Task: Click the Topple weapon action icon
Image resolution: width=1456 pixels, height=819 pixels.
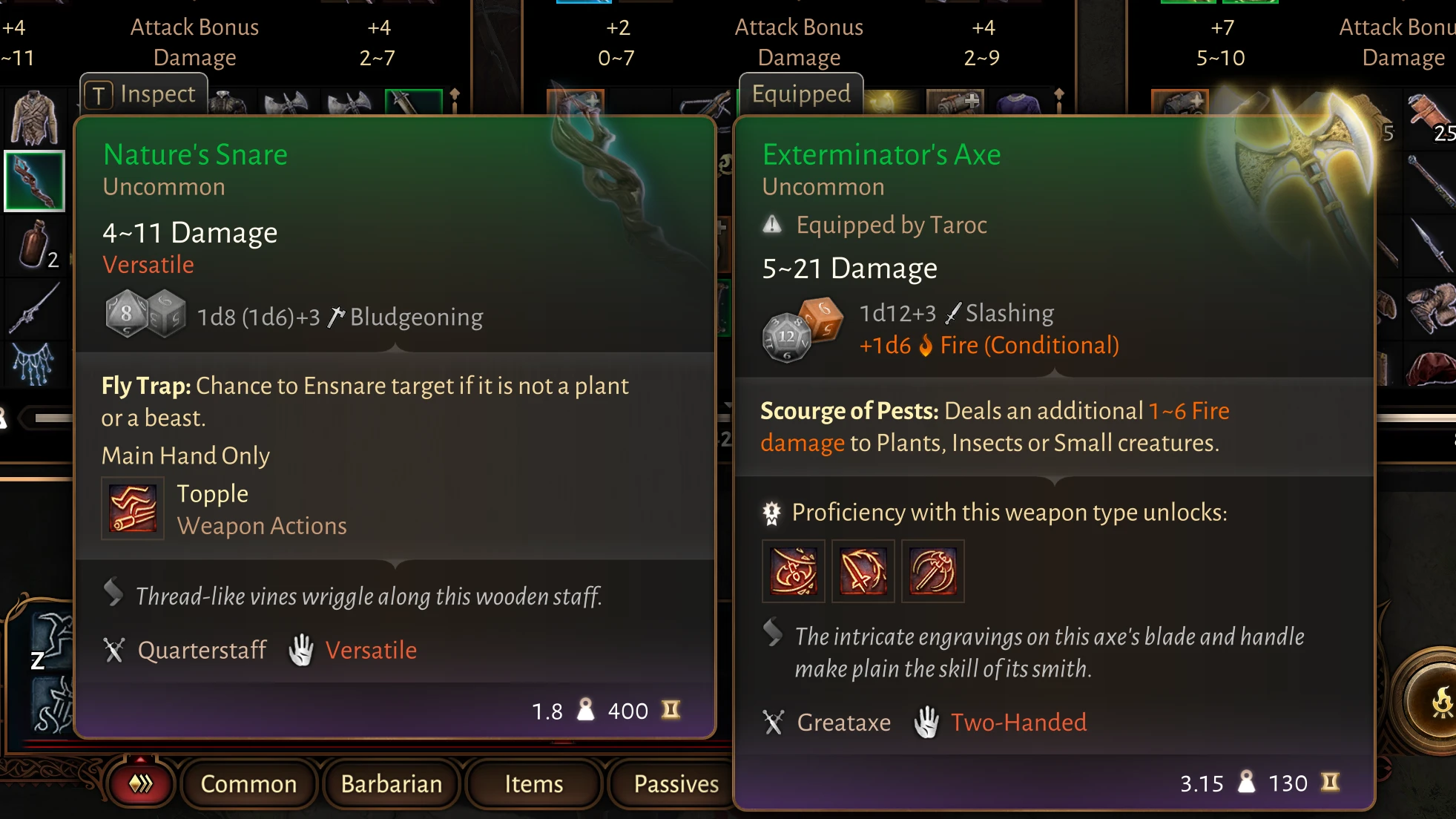Action: click(133, 509)
